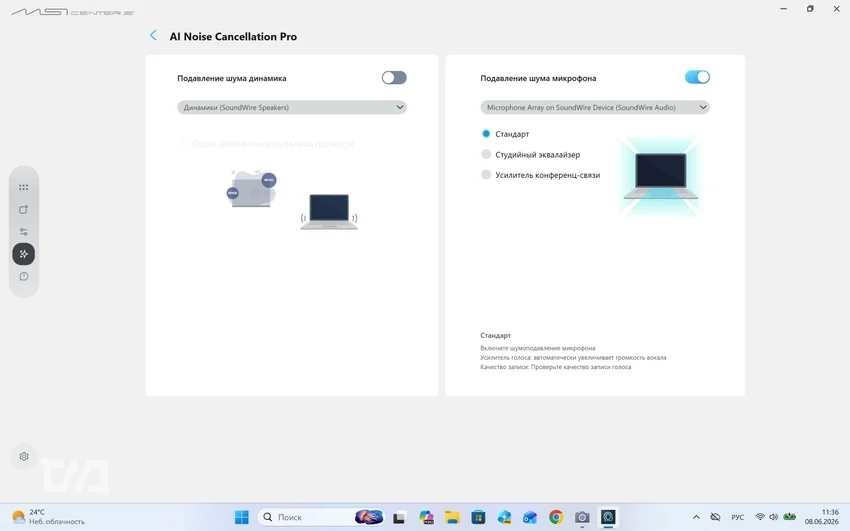Open the sliders tuning icon in sidebar
Image resolution: width=850 pixels, height=531 pixels.
pyautogui.click(x=23, y=232)
